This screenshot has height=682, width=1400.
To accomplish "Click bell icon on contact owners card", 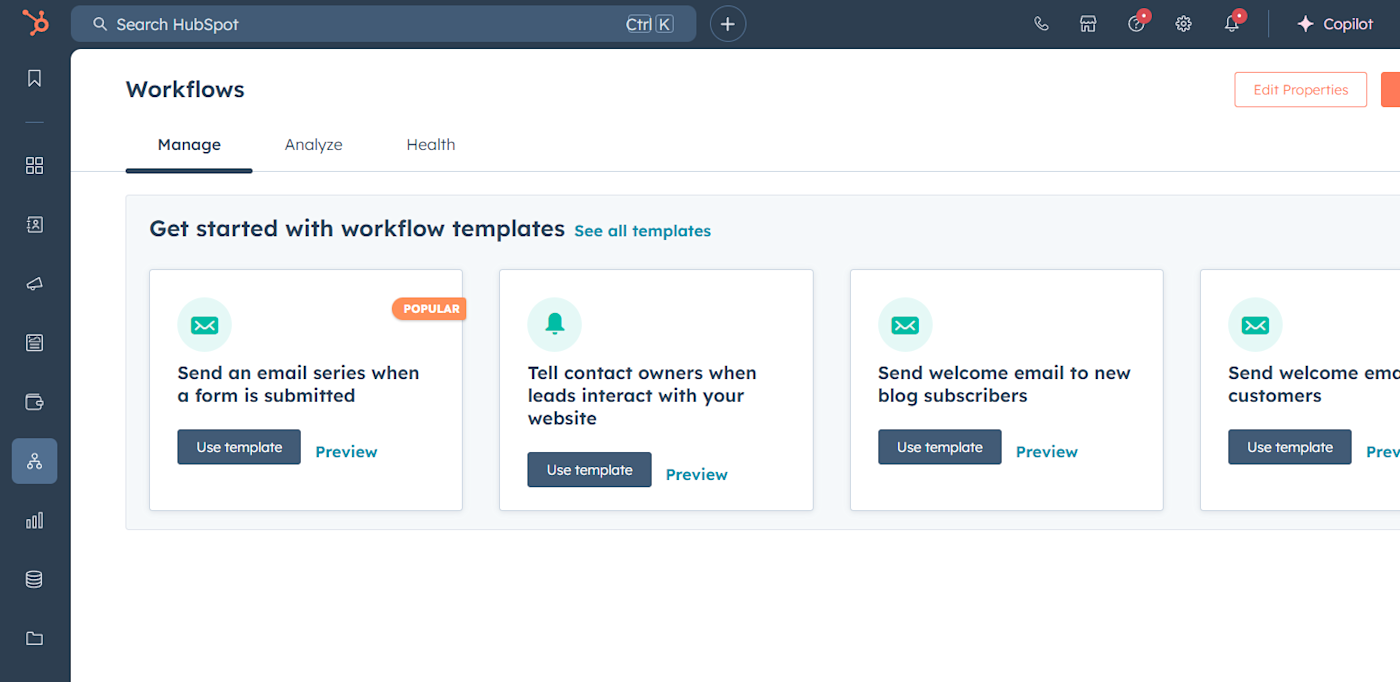I will [x=554, y=325].
